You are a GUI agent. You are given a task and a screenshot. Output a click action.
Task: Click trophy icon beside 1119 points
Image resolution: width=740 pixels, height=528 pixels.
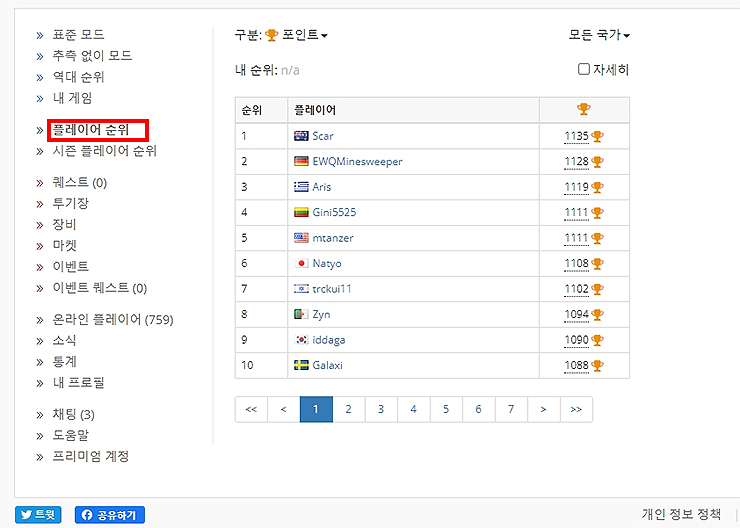pyautogui.click(x=597, y=188)
